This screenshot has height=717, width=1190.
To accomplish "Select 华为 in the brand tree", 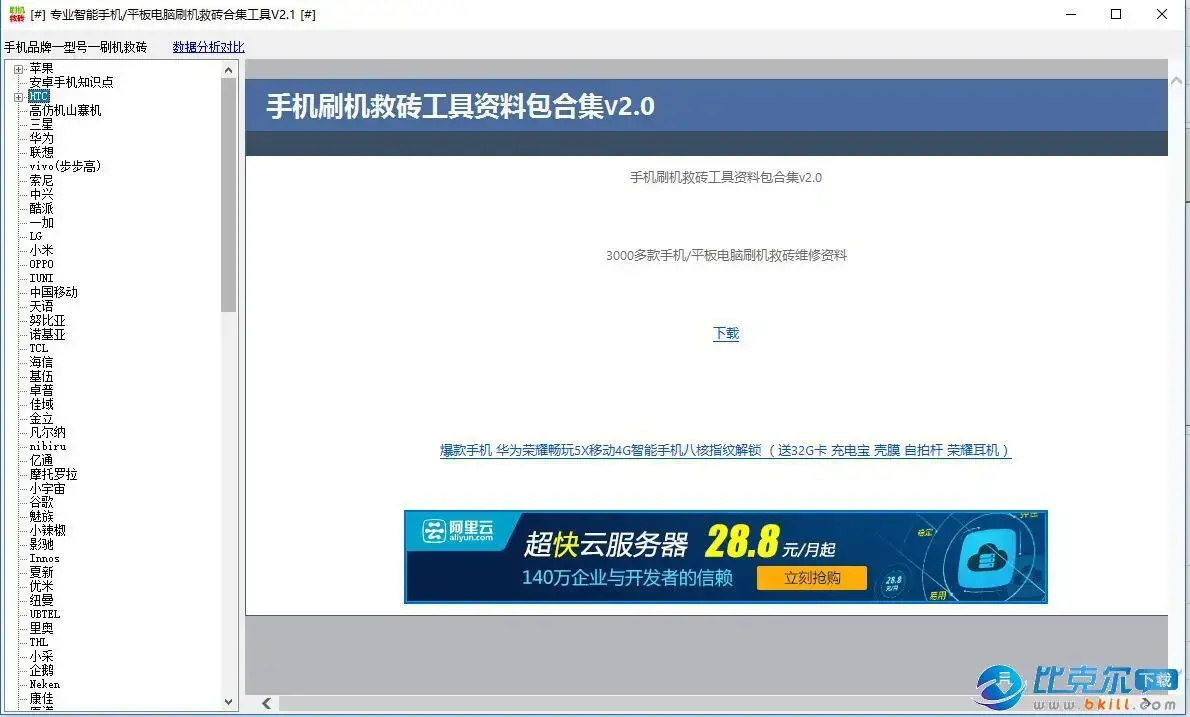I will [41, 138].
